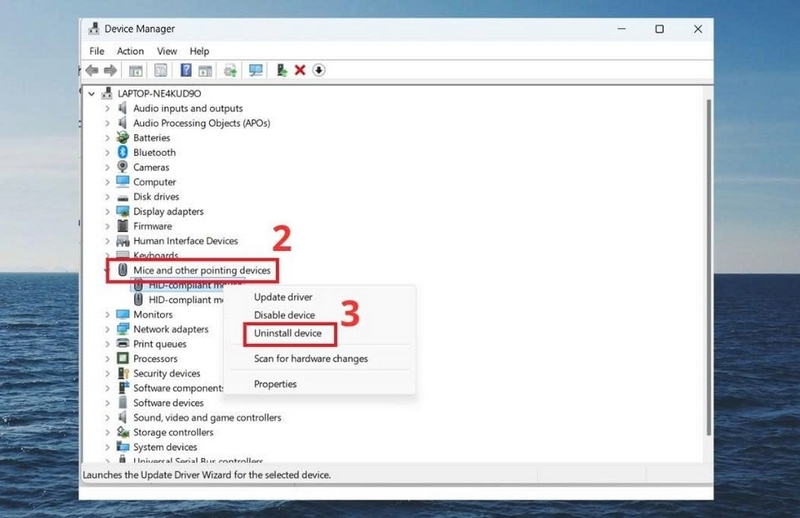
Task: Click the Bluetooth category icon
Action: [122, 152]
